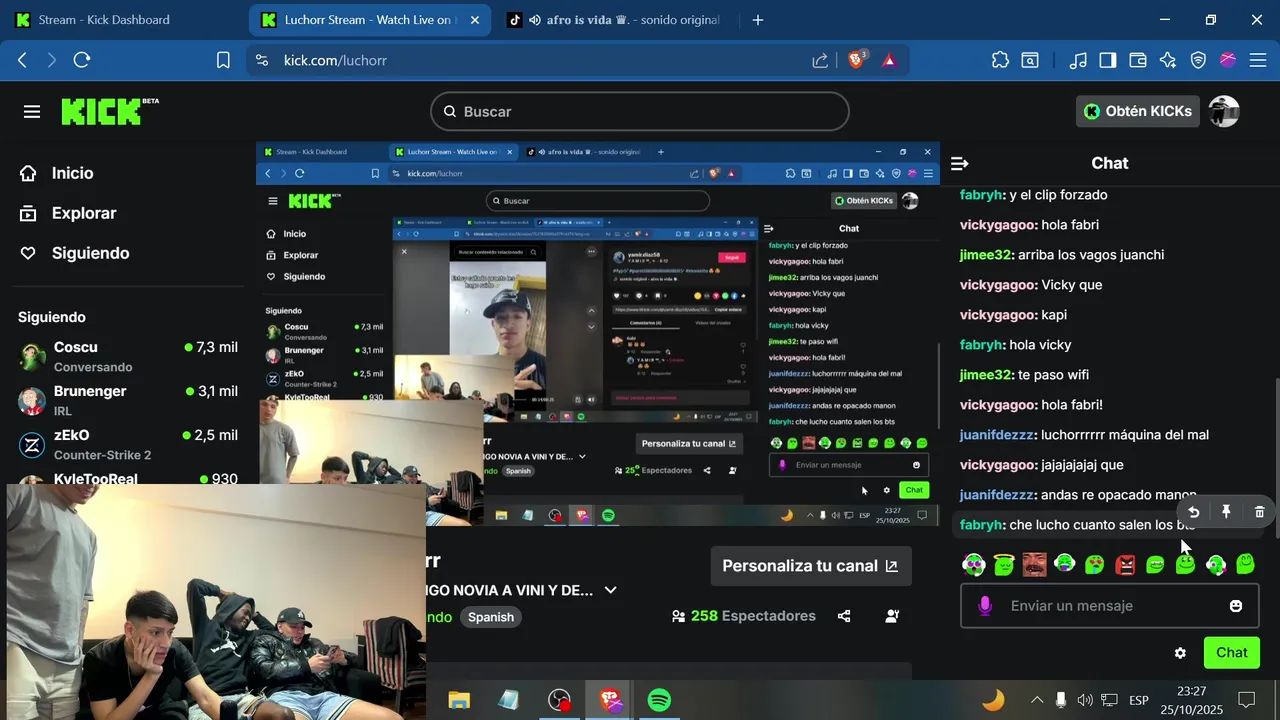
Task: Click the Spanish language tag
Action: [491, 617]
